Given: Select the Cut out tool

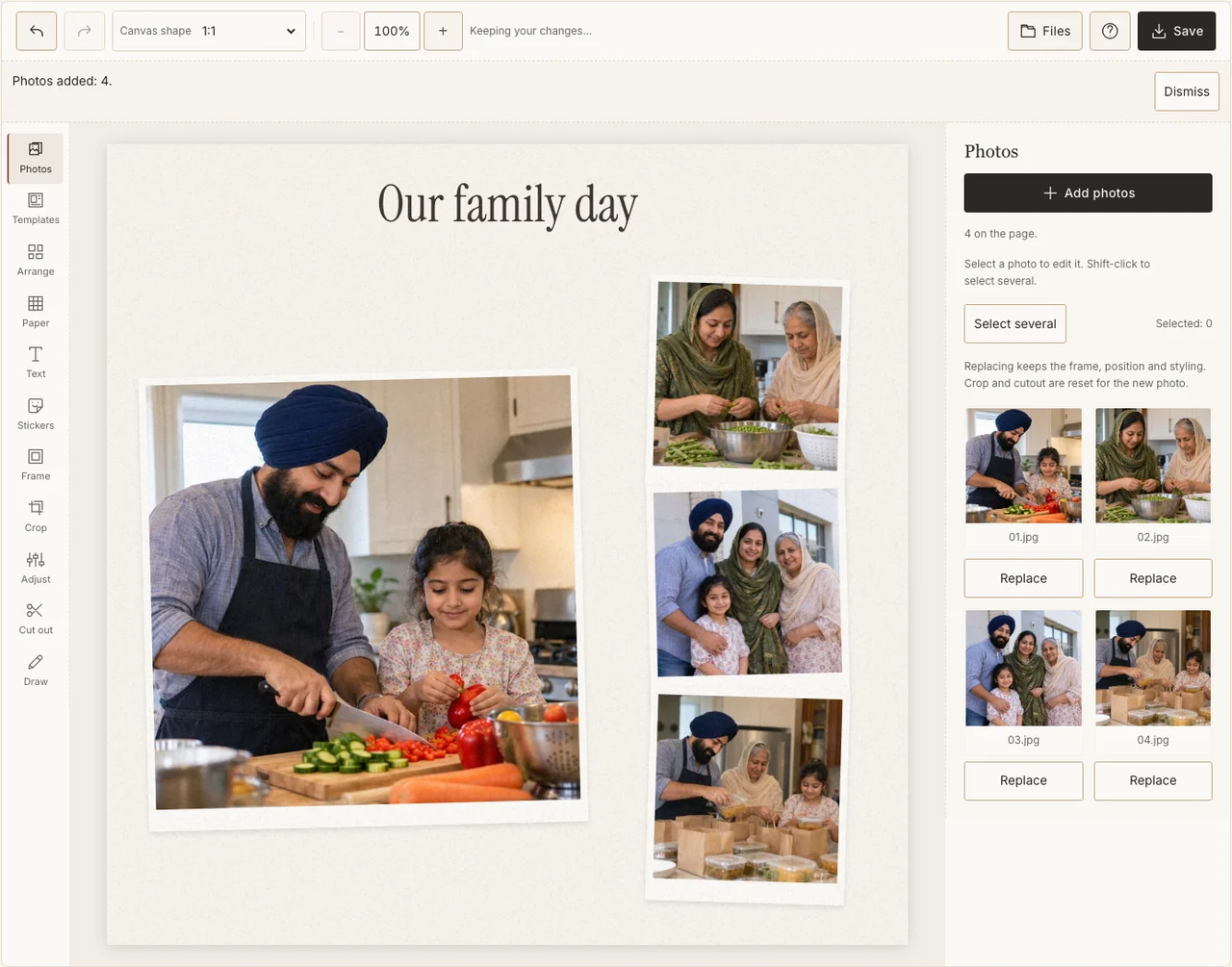Looking at the screenshot, I should [x=36, y=619].
